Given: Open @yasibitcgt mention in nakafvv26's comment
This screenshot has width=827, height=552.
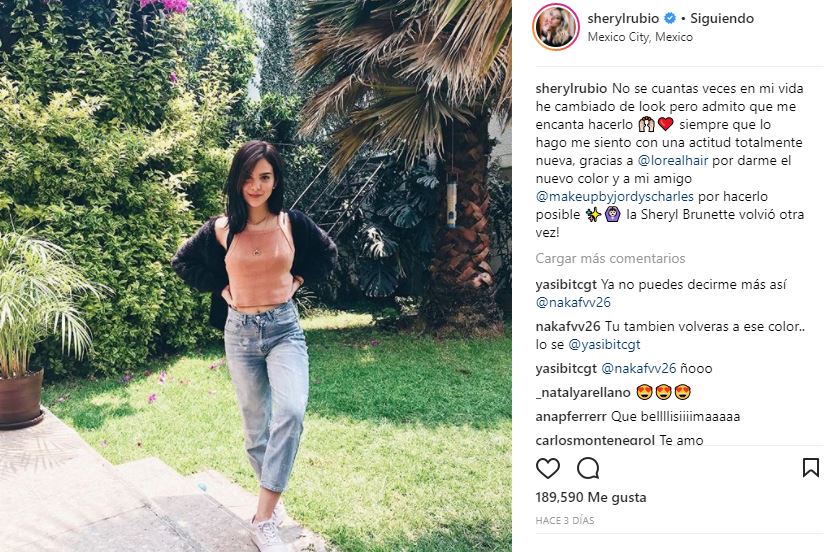Looking at the screenshot, I should (x=604, y=345).
